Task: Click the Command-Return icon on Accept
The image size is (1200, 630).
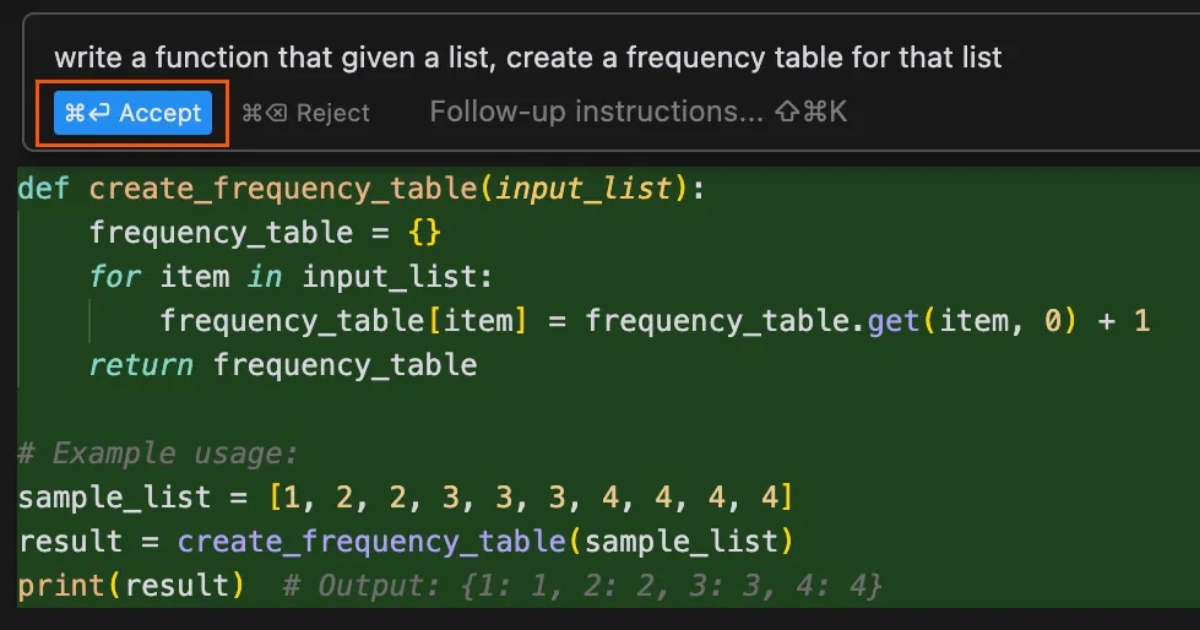Action: click(86, 113)
